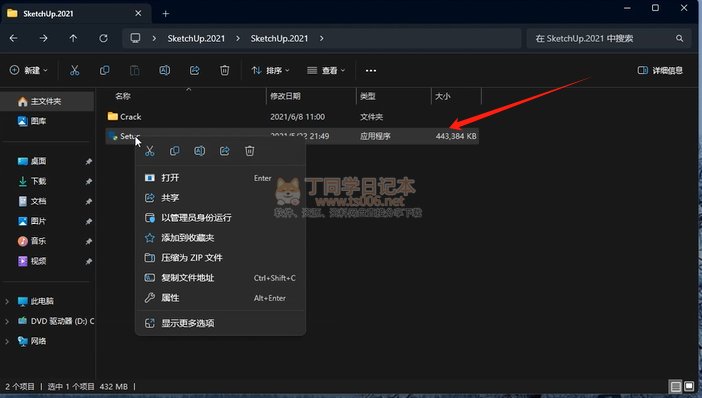Click first SketchUp.2021 breadcrumb
This screenshot has height=398, width=702.
[x=196, y=39]
